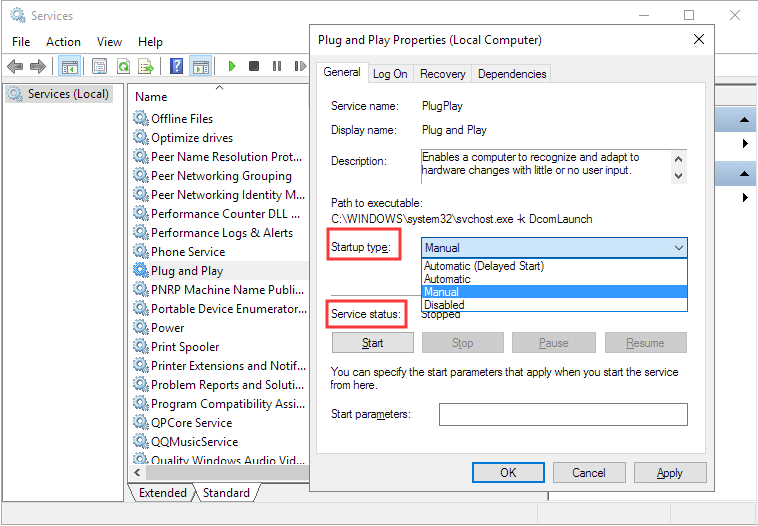Screen dimensions: 758x526
Task: Click the Export List toolbar icon
Action: click(146, 67)
